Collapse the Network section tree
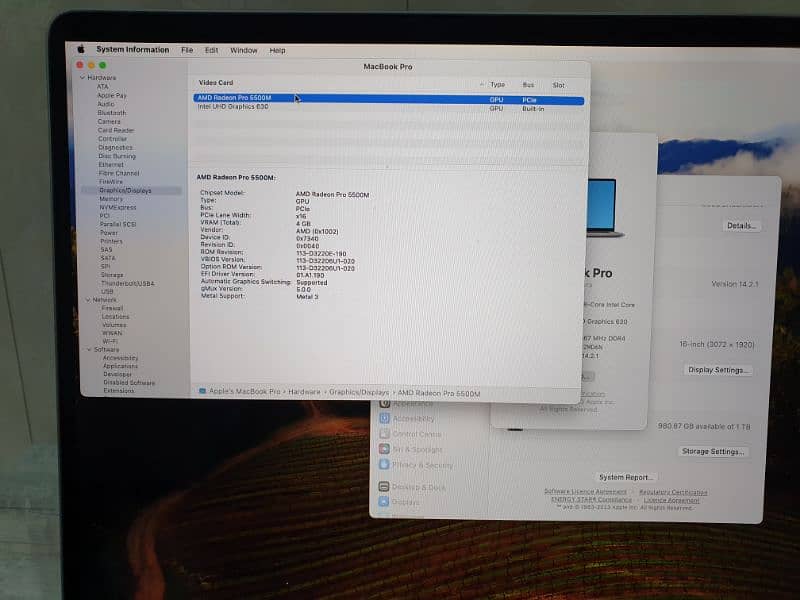 [x=86, y=300]
